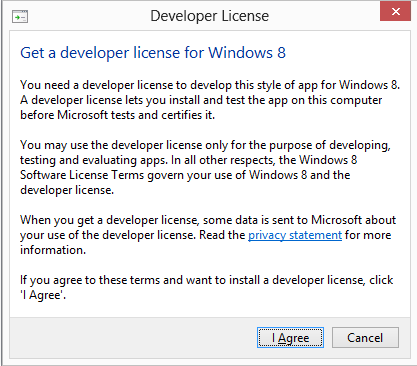Open the privacy statement link

(295, 235)
